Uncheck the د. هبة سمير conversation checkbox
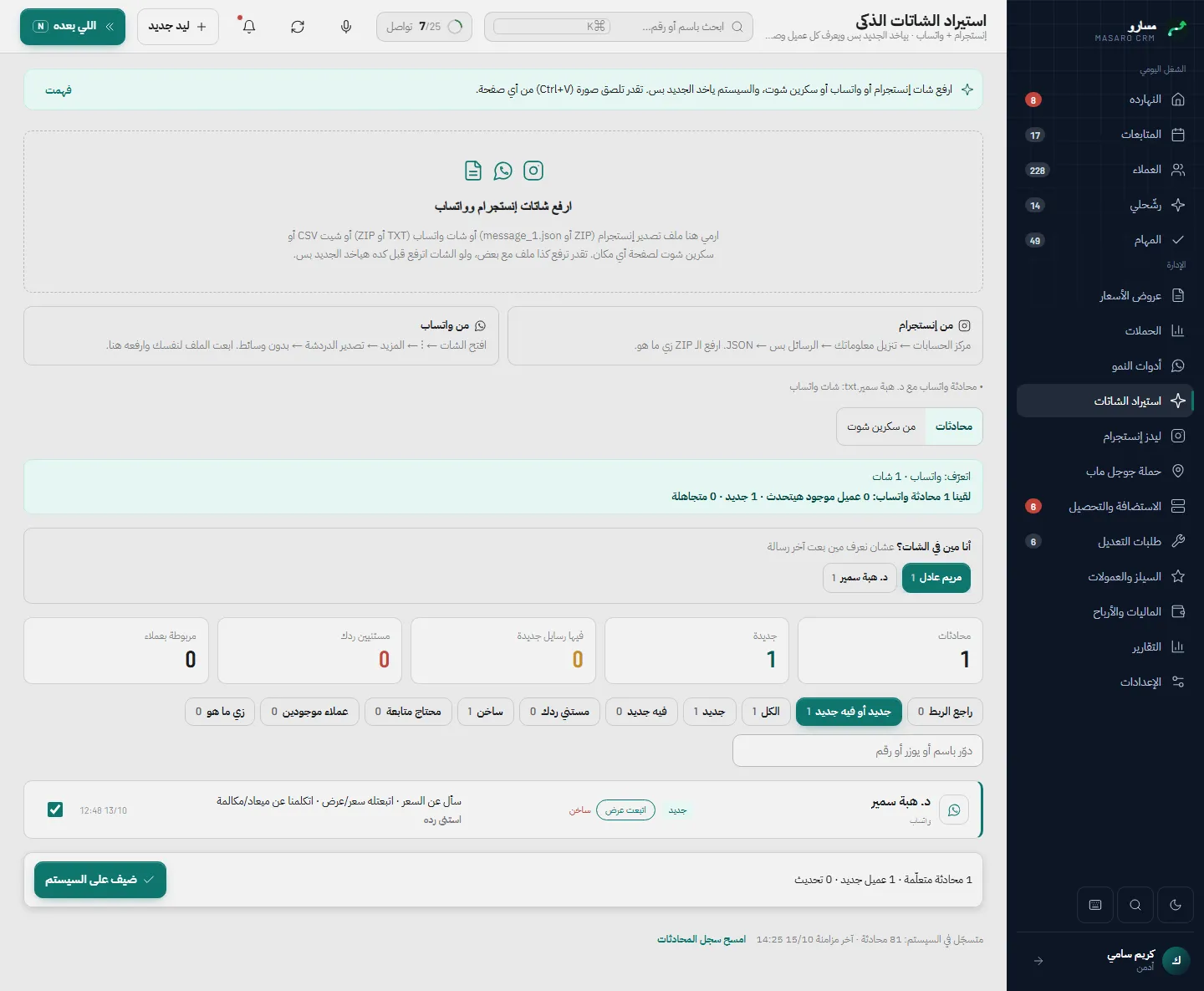The image size is (1204, 991). [x=55, y=810]
